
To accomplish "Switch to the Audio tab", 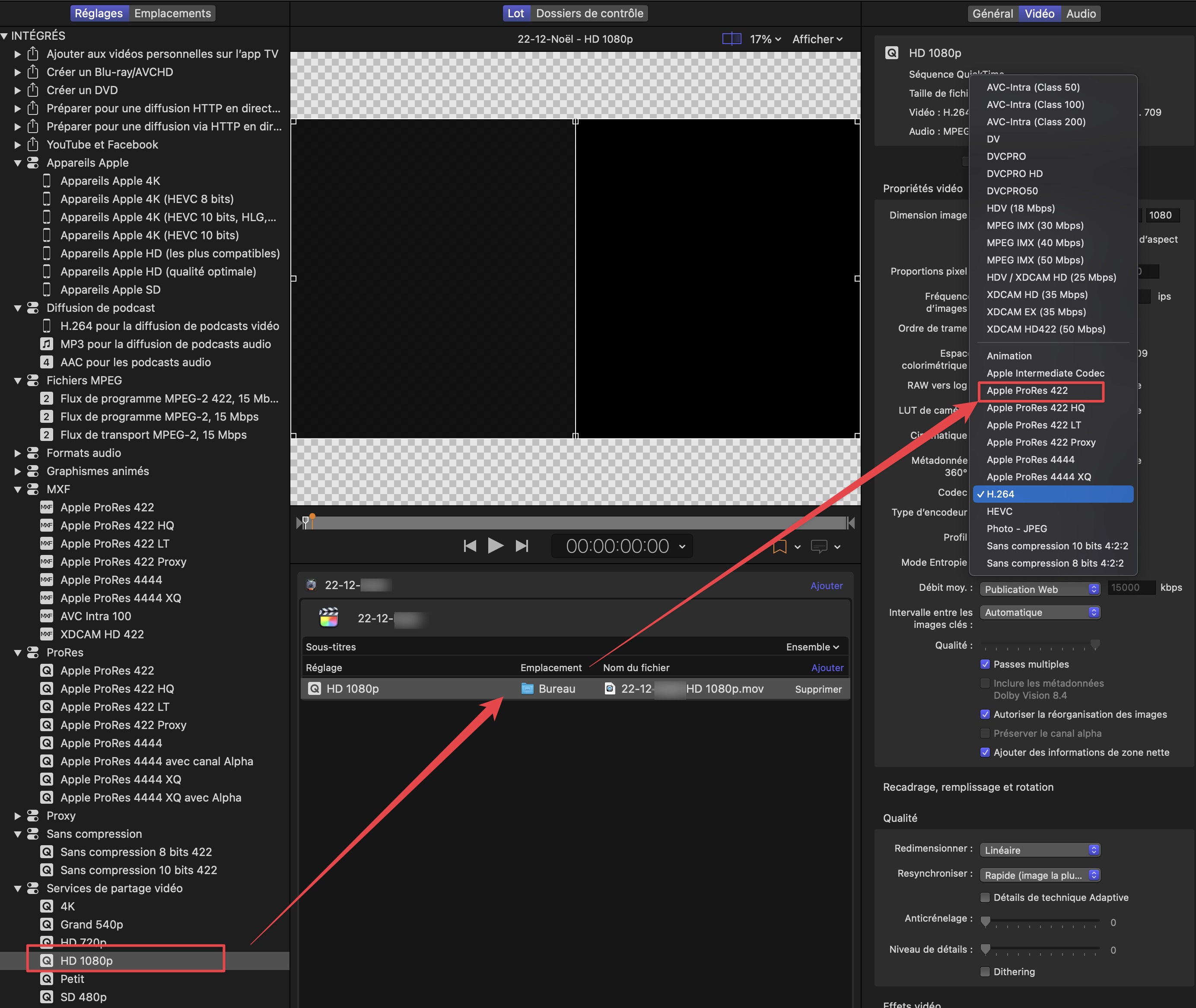I will point(1081,13).
